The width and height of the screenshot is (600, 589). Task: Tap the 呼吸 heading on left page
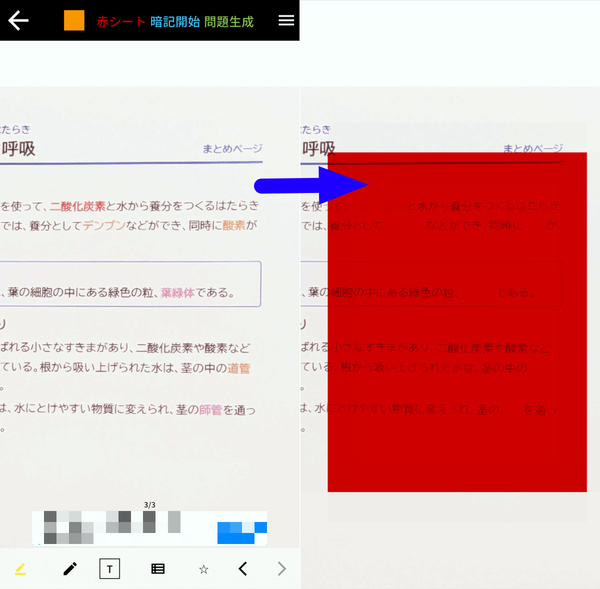coord(18,148)
